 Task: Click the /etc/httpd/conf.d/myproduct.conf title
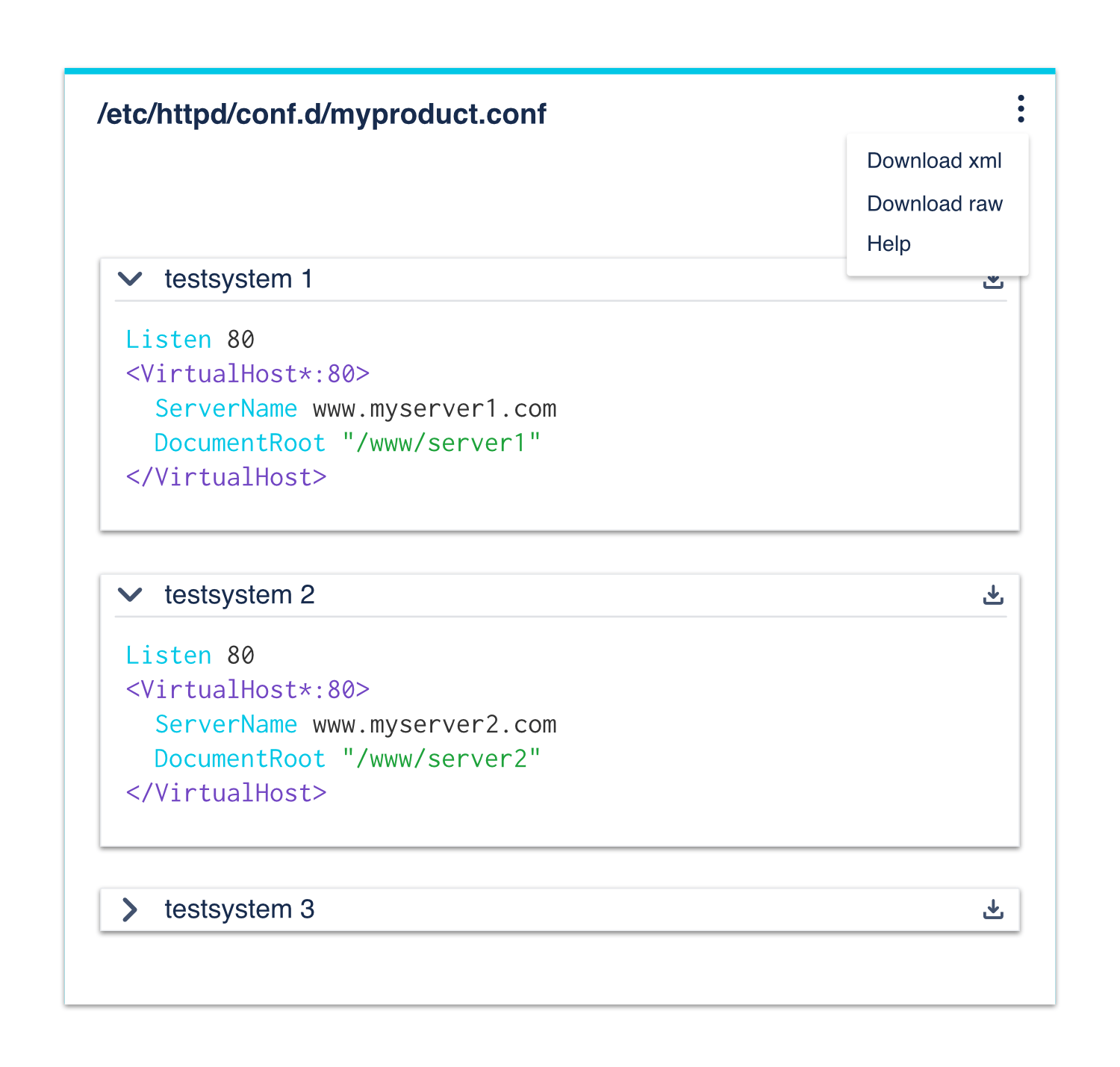tap(322, 114)
